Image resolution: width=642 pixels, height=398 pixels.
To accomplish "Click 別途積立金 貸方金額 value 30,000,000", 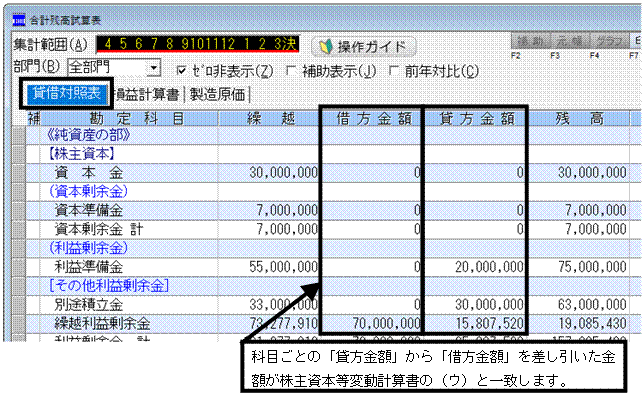I will pos(489,305).
